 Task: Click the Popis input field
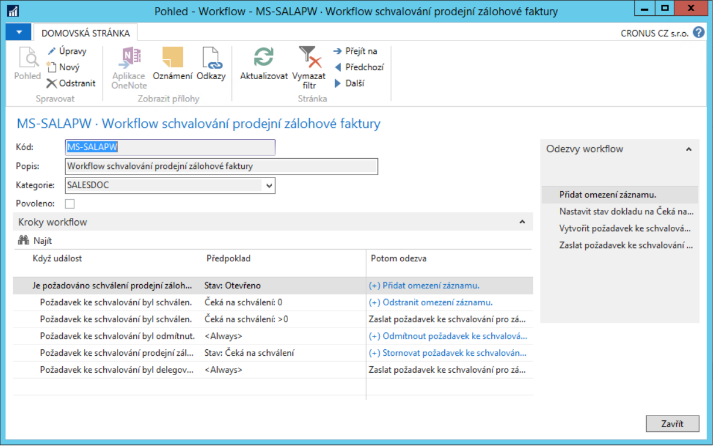coord(221,166)
